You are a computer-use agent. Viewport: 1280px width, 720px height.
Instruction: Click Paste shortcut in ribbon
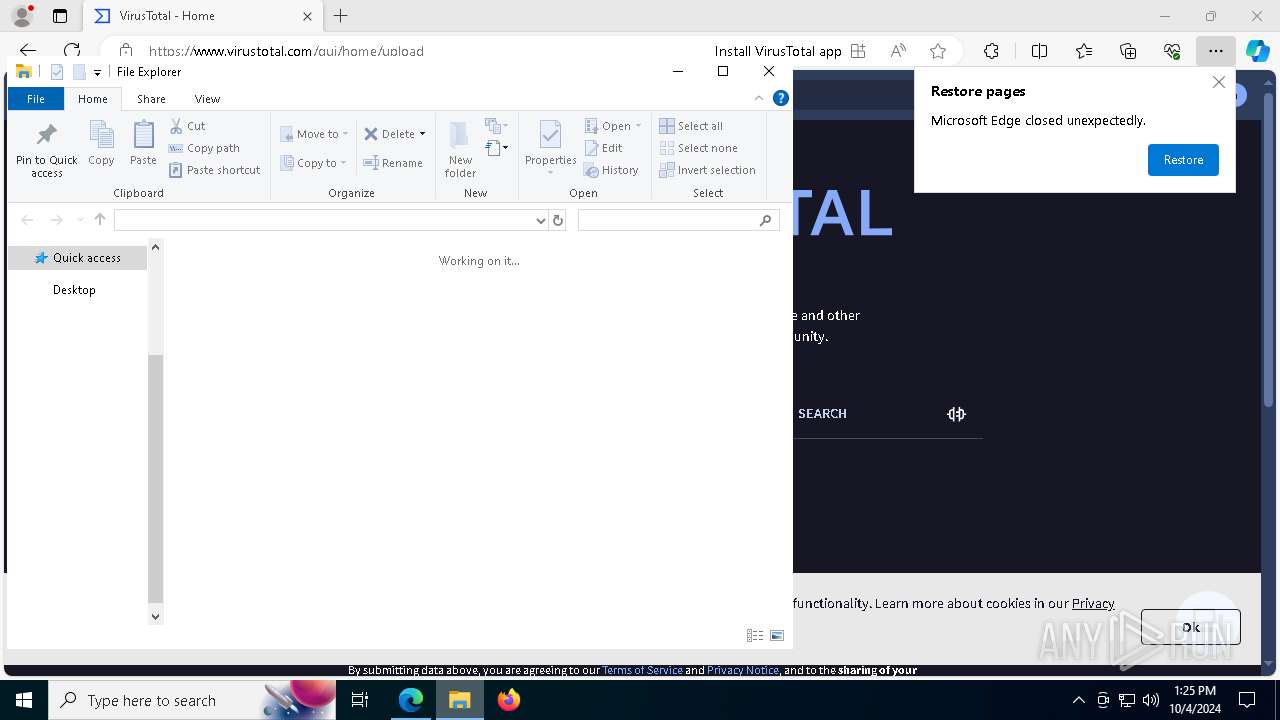[x=215, y=170]
